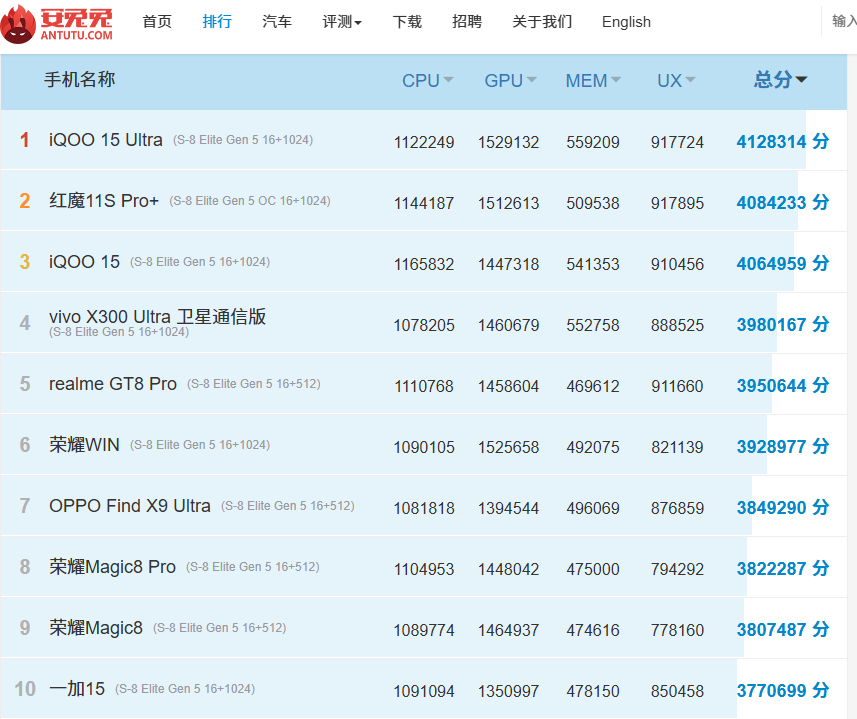Click CPU score 1165832
The image size is (857, 719).
pos(424,264)
